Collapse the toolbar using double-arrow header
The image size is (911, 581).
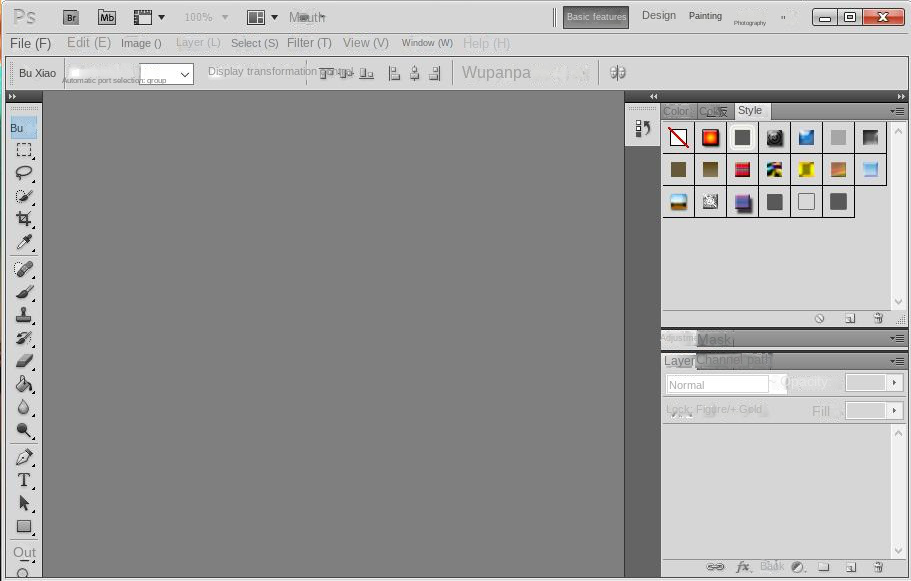[12, 97]
